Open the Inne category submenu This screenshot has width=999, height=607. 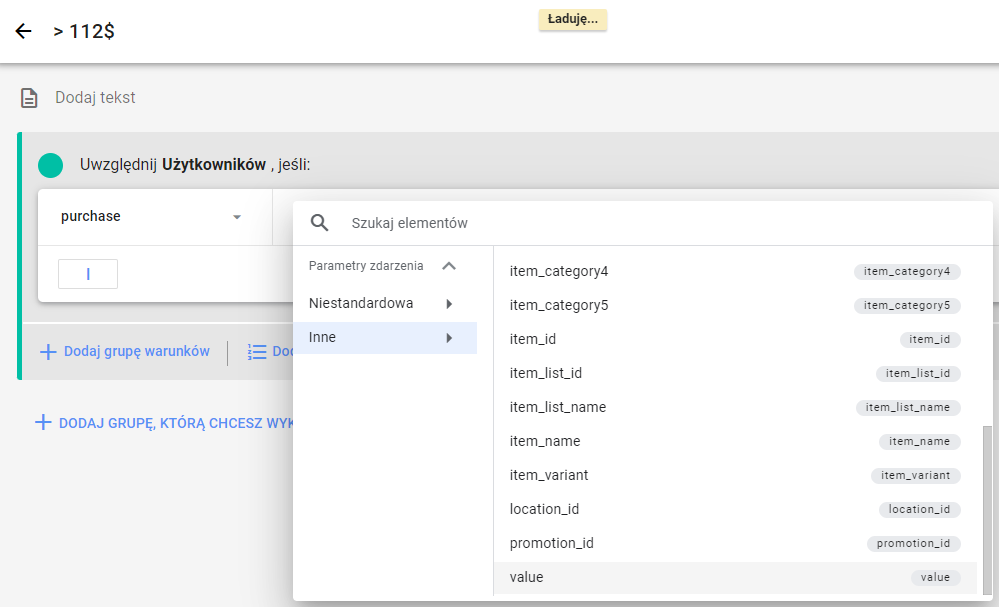pyautogui.click(x=385, y=338)
